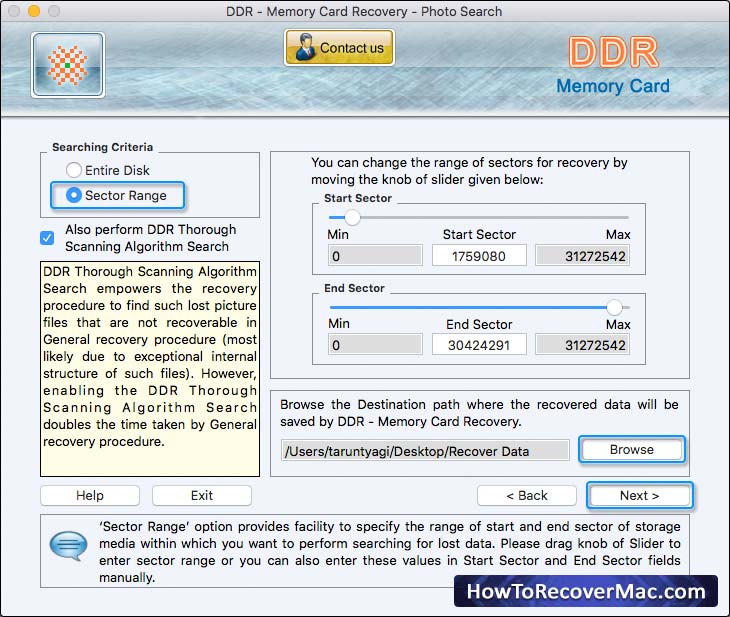The image size is (730, 617).
Task: Go back with the Back button
Action: [527, 495]
